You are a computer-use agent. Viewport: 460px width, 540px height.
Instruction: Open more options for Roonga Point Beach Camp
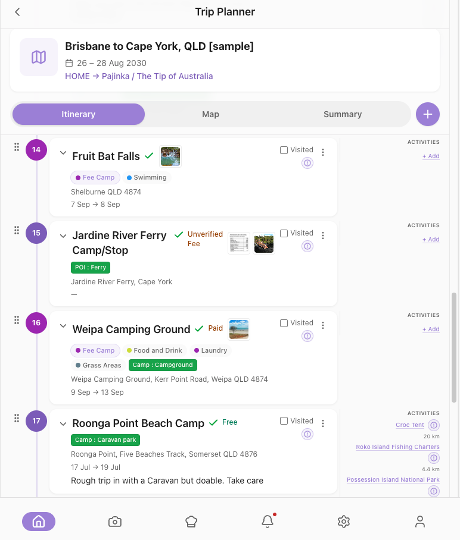coord(323,423)
